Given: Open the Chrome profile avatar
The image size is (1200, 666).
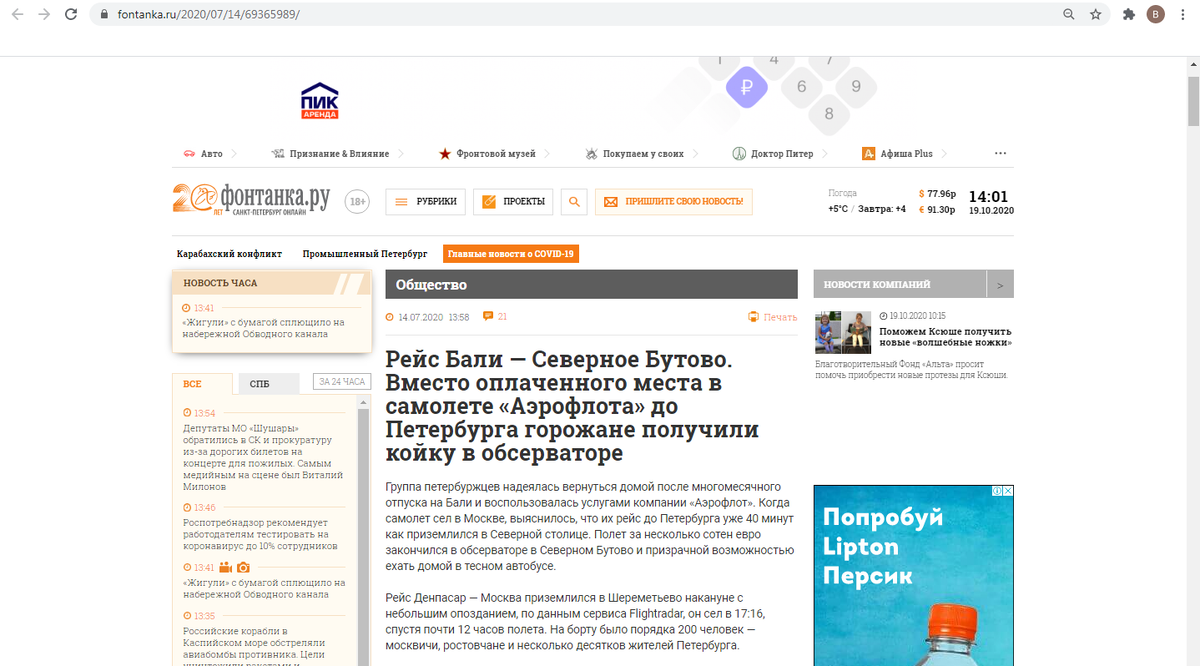Looking at the screenshot, I should (x=1156, y=14).
